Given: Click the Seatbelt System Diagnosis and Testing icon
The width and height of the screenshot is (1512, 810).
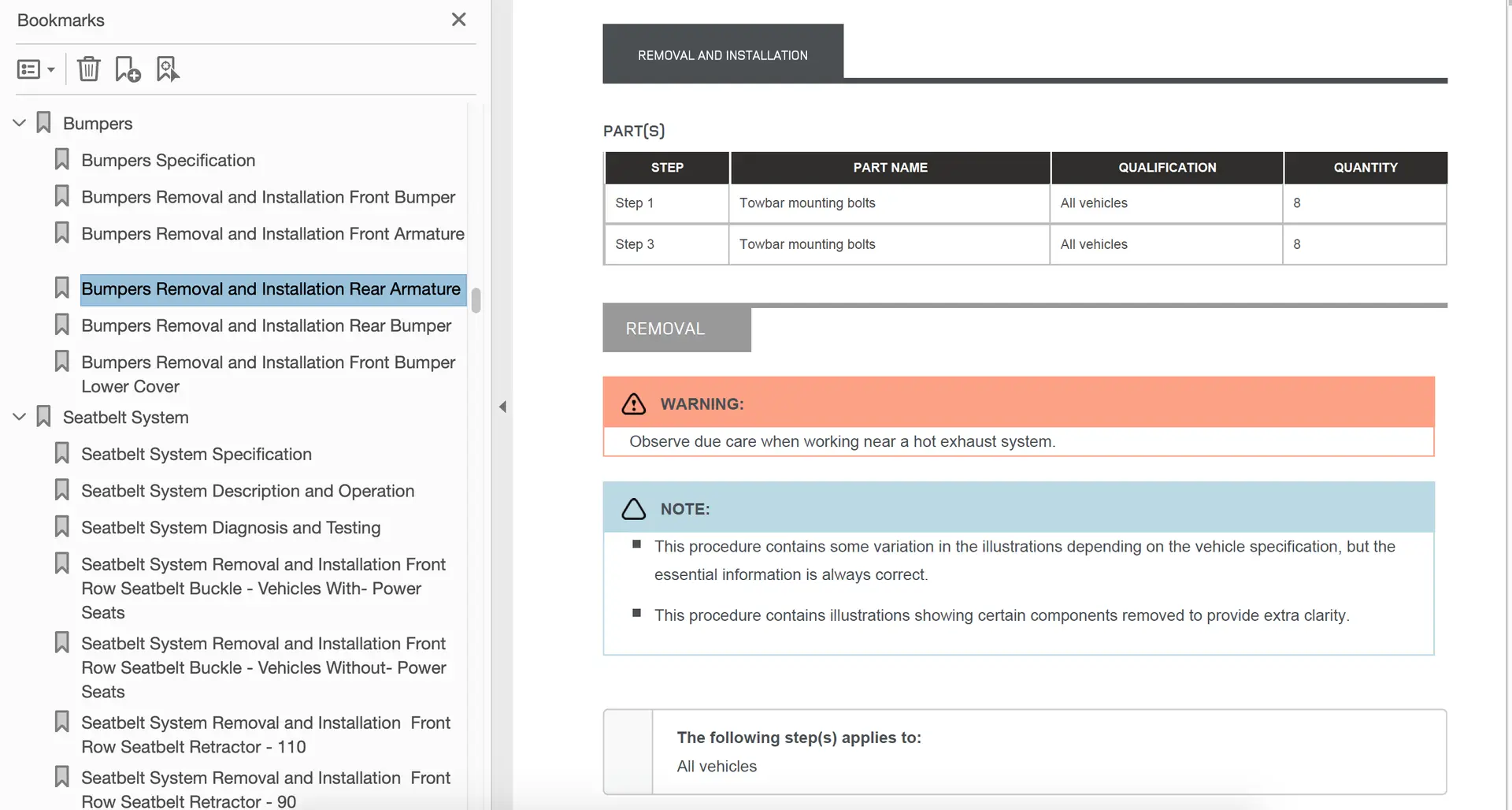Looking at the screenshot, I should pyautogui.click(x=61, y=527).
